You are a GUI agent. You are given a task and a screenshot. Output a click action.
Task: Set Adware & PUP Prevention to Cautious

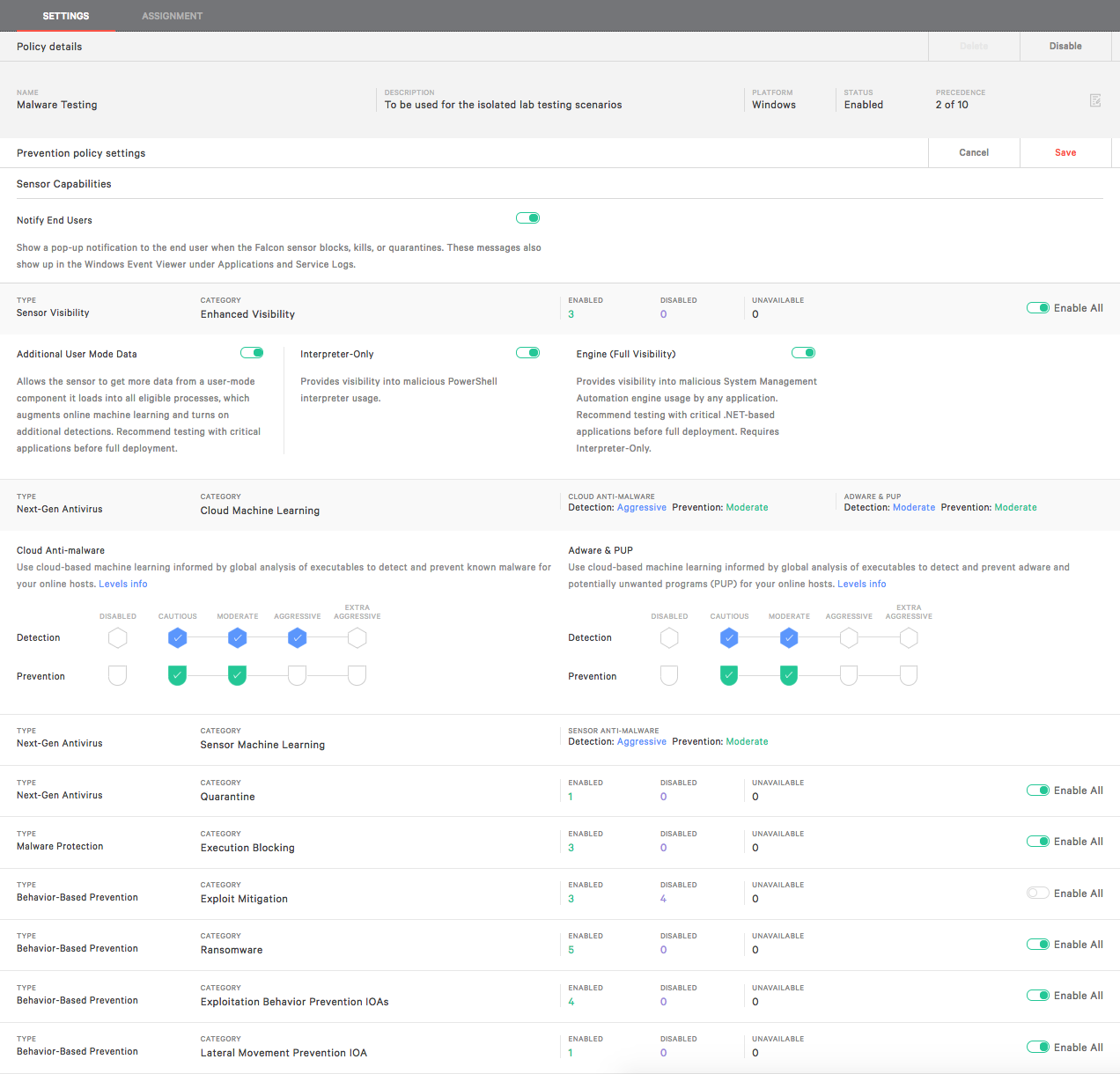click(729, 675)
